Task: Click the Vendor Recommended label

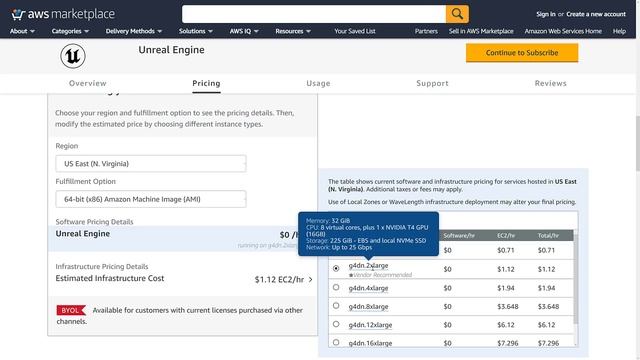Action: point(380,275)
